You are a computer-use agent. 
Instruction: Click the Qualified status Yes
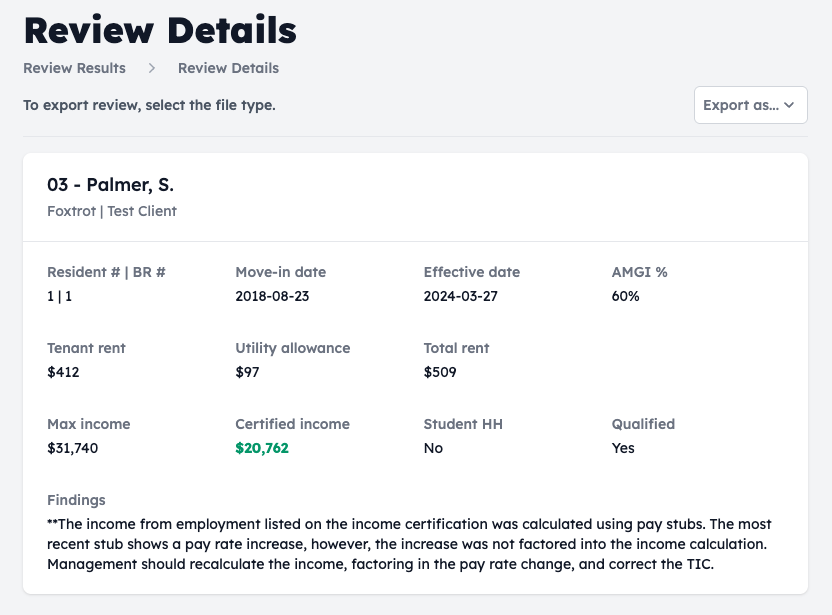coord(622,448)
